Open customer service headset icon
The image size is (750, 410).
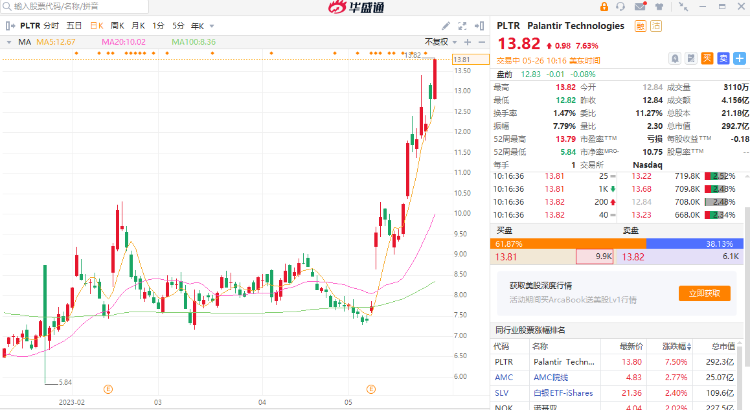tap(621, 7)
